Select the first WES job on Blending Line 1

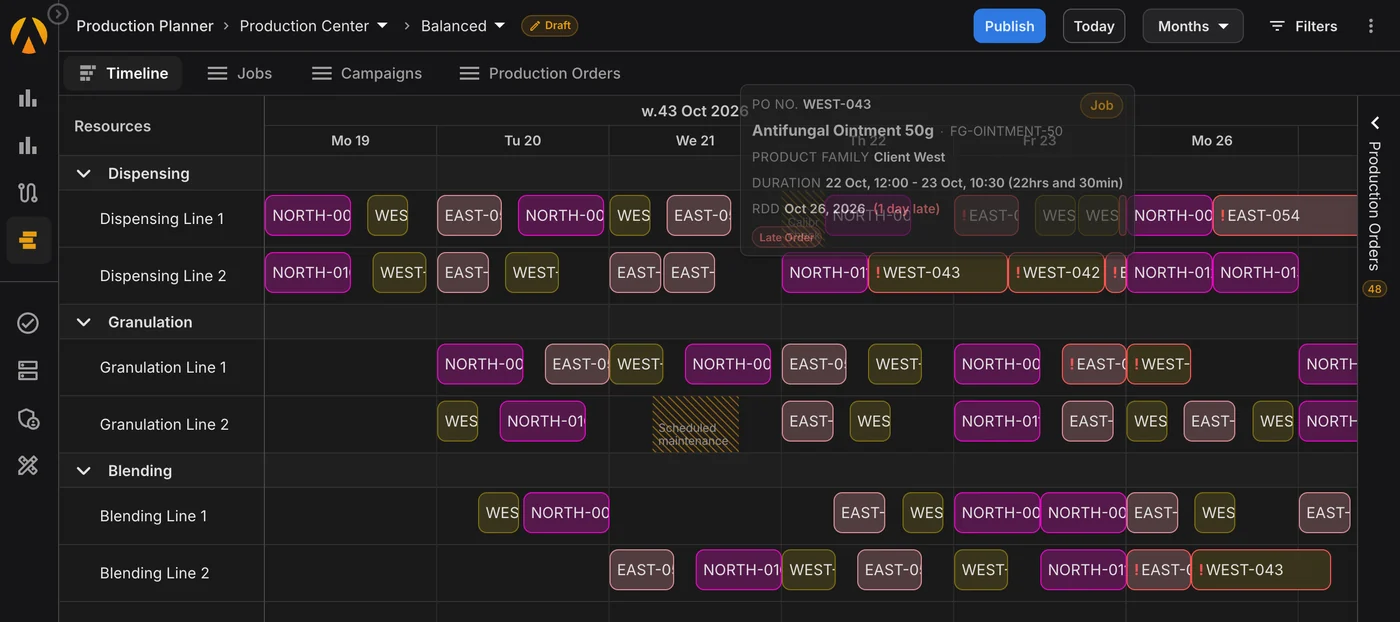pyautogui.click(x=498, y=513)
